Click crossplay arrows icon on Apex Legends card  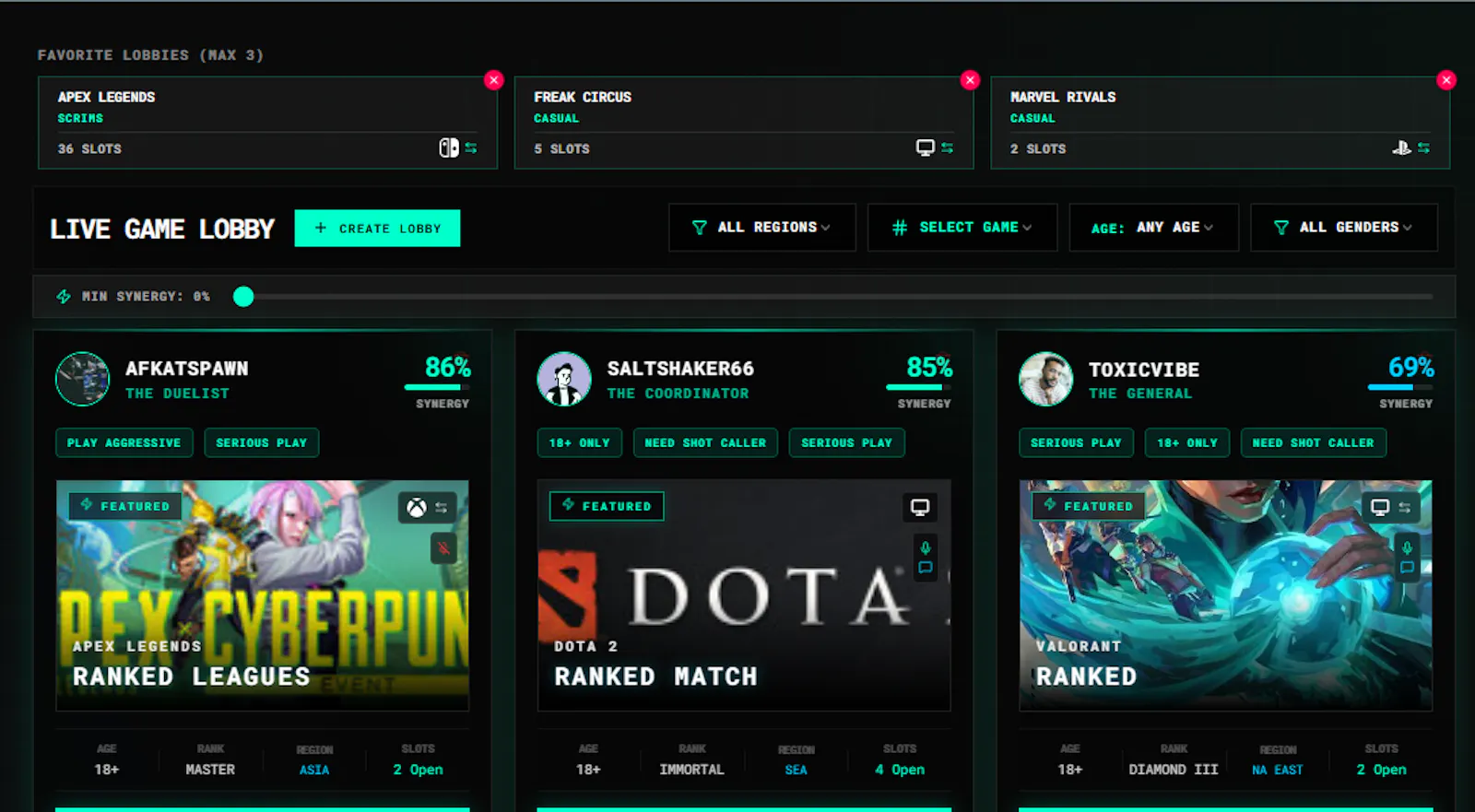point(442,508)
